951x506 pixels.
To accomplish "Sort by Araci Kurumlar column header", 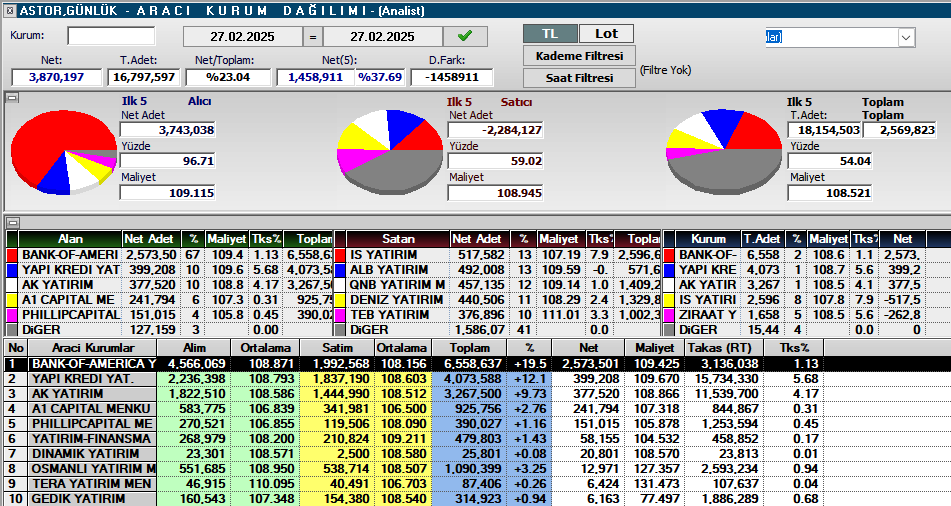I will pos(93,348).
